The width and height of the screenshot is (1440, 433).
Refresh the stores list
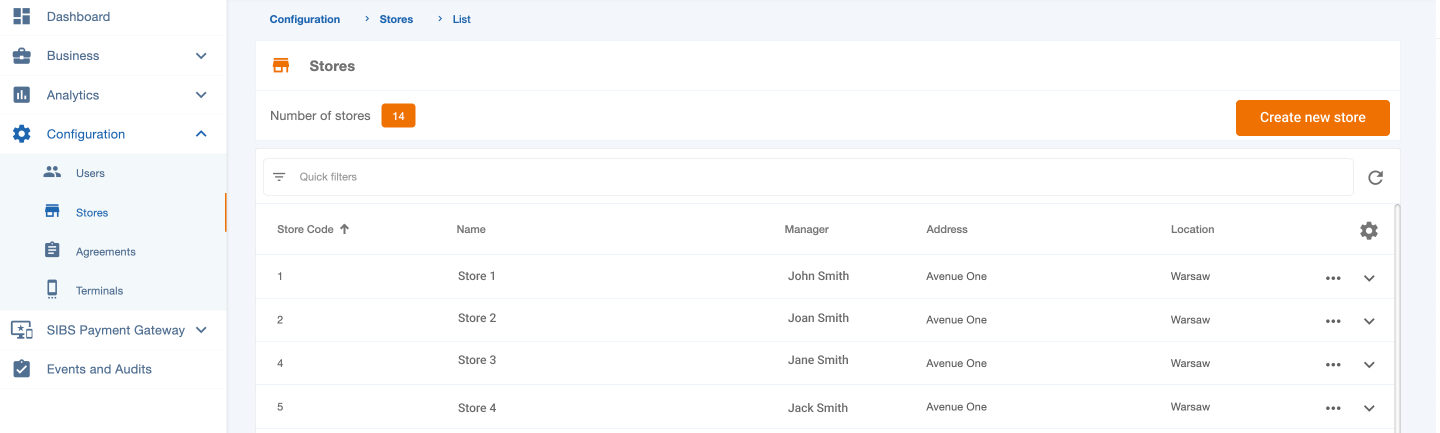[1375, 178]
